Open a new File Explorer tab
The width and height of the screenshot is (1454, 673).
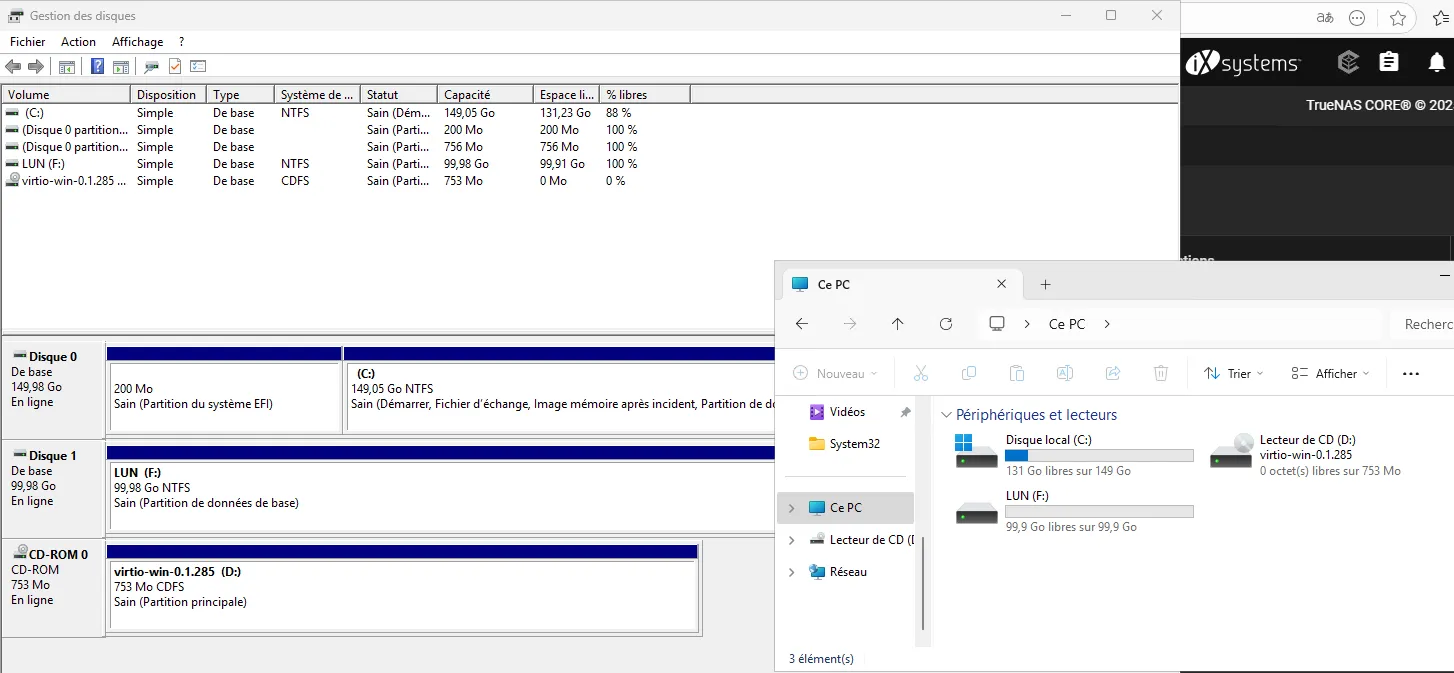pyautogui.click(x=1045, y=284)
